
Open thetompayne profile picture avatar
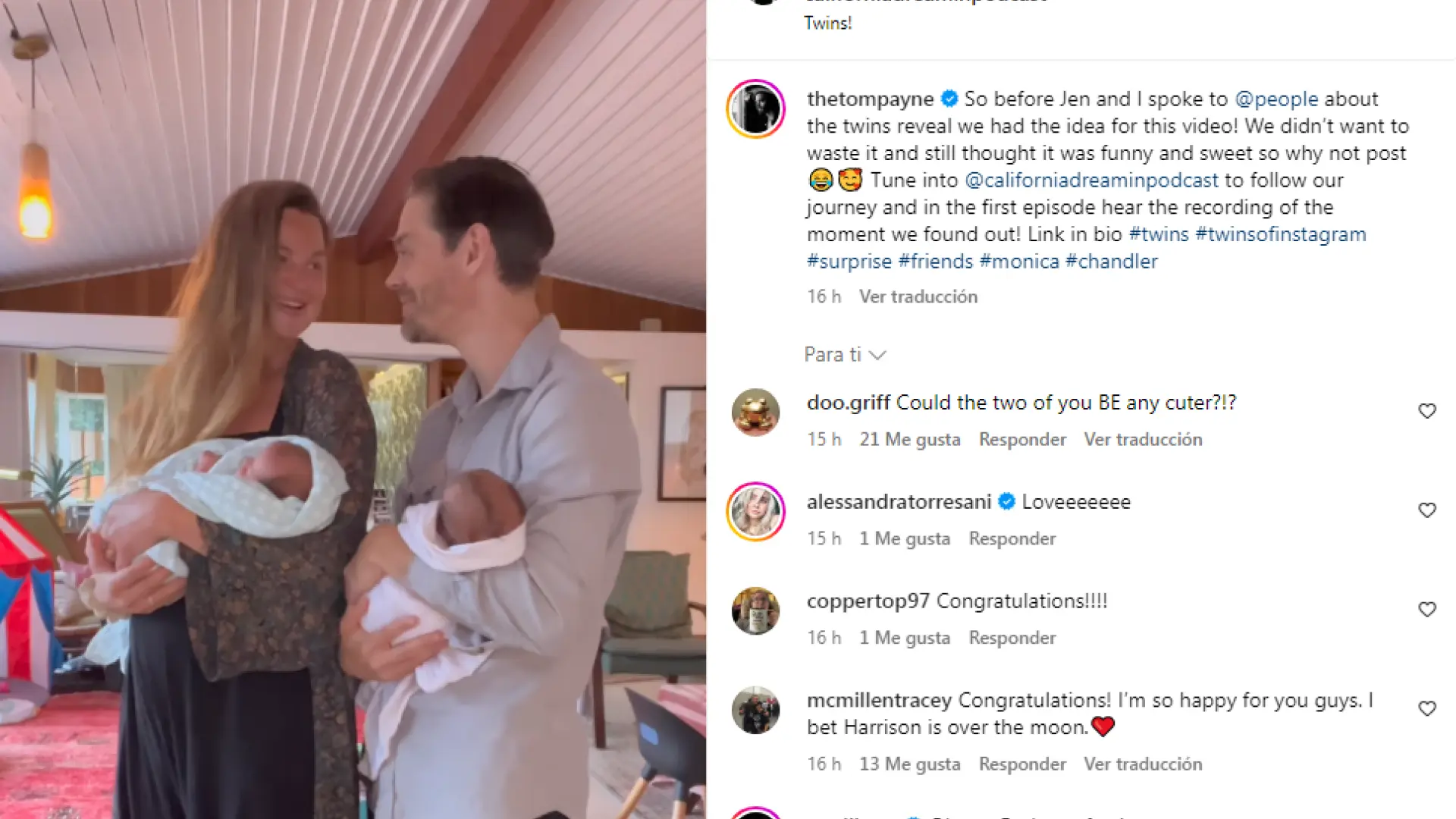coord(755,109)
